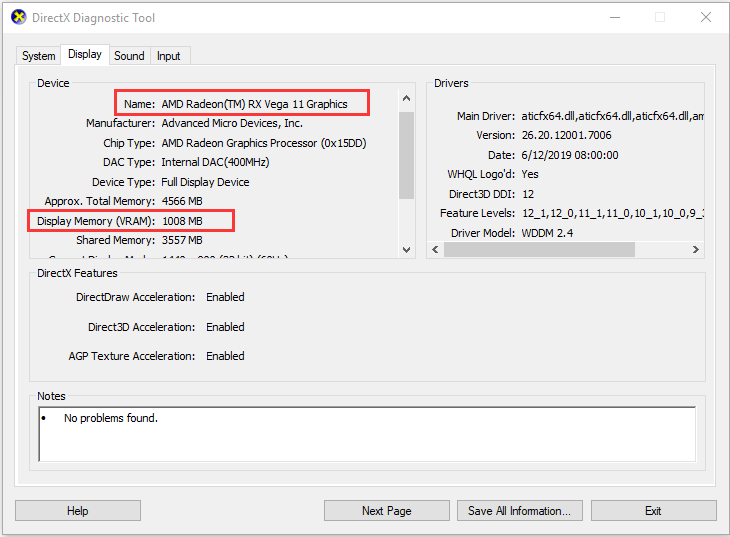Click the No problems found note

click(111, 418)
